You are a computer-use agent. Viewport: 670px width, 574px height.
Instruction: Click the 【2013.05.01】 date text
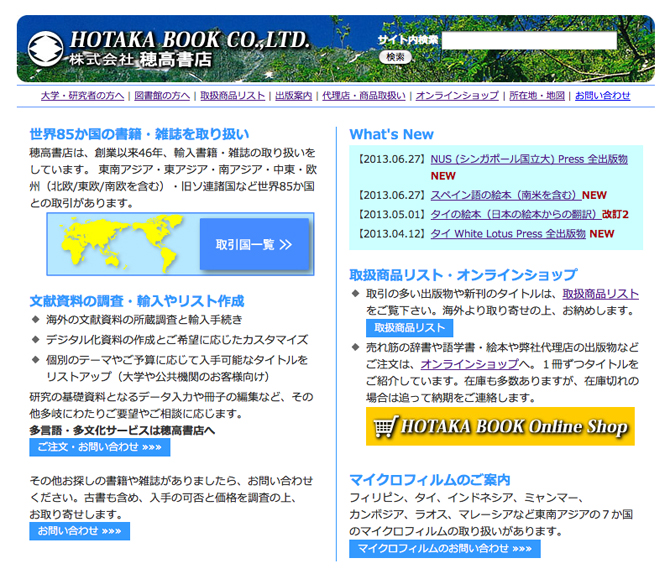tap(391, 215)
